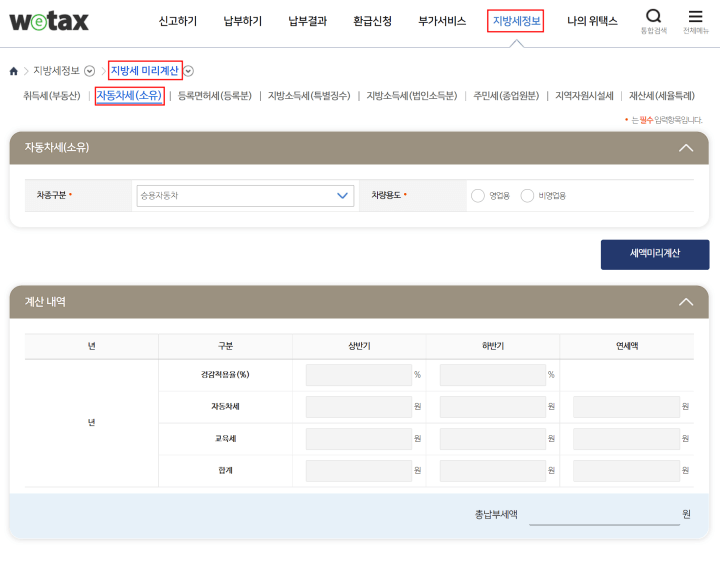Select the 비영업용 radio button
This screenshot has width=720, height=561.
(527, 196)
